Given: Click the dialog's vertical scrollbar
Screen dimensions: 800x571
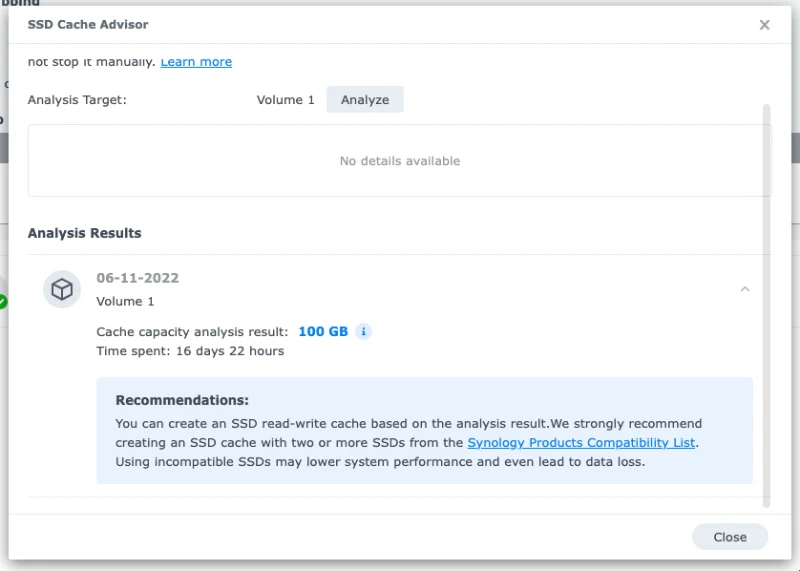Looking at the screenshot, I should pyautogui.click(x=766, y=306).
